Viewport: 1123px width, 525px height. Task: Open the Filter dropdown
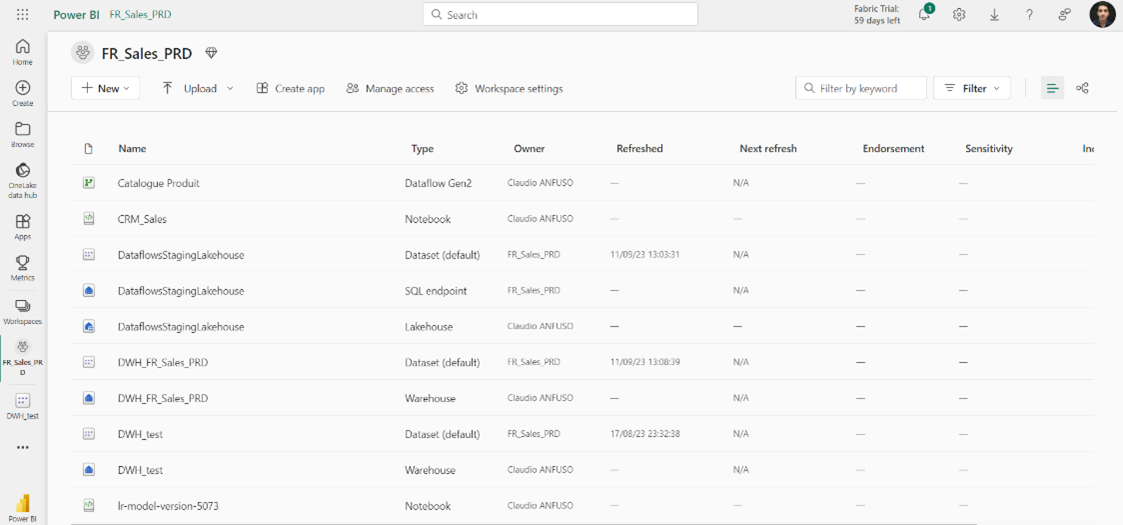(972, 88)
